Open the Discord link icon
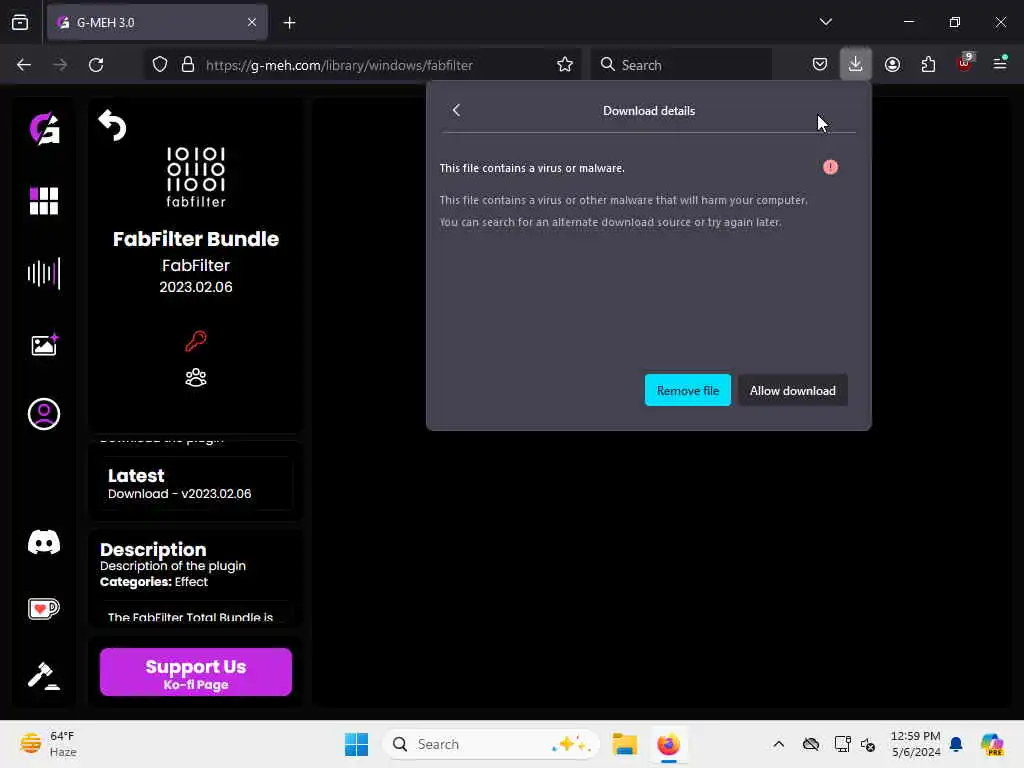 [44, 542]
